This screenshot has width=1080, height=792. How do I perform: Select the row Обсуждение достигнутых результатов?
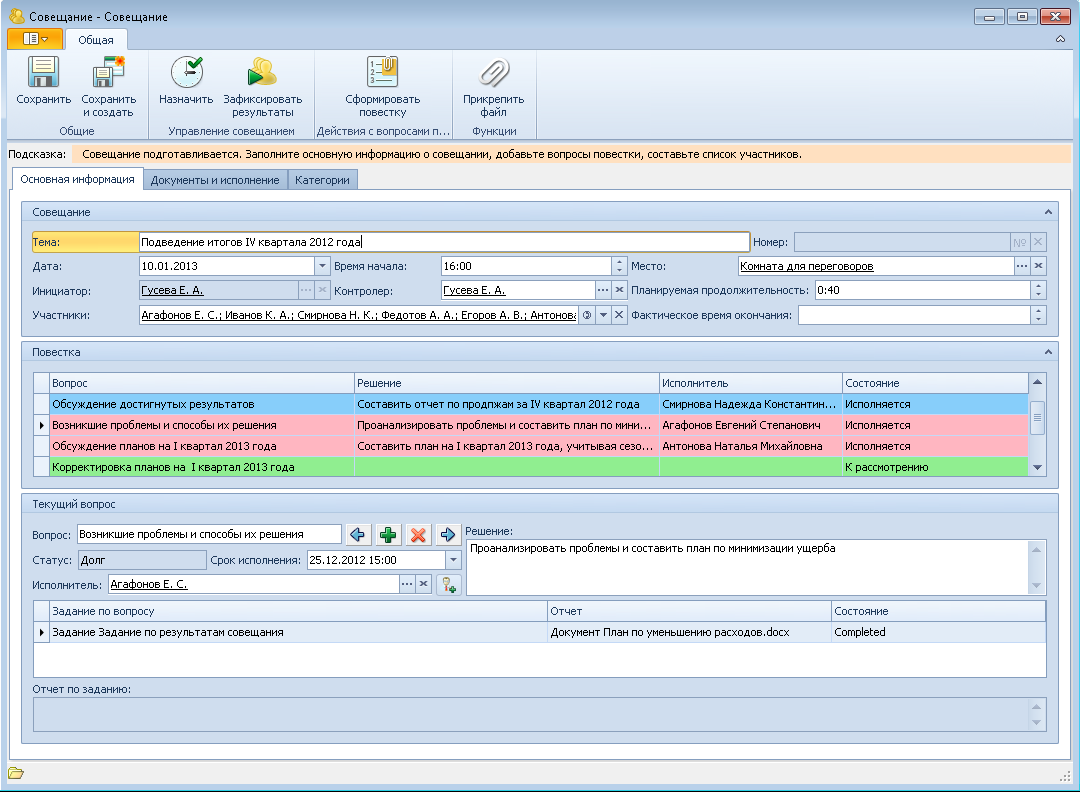[530, 404]
